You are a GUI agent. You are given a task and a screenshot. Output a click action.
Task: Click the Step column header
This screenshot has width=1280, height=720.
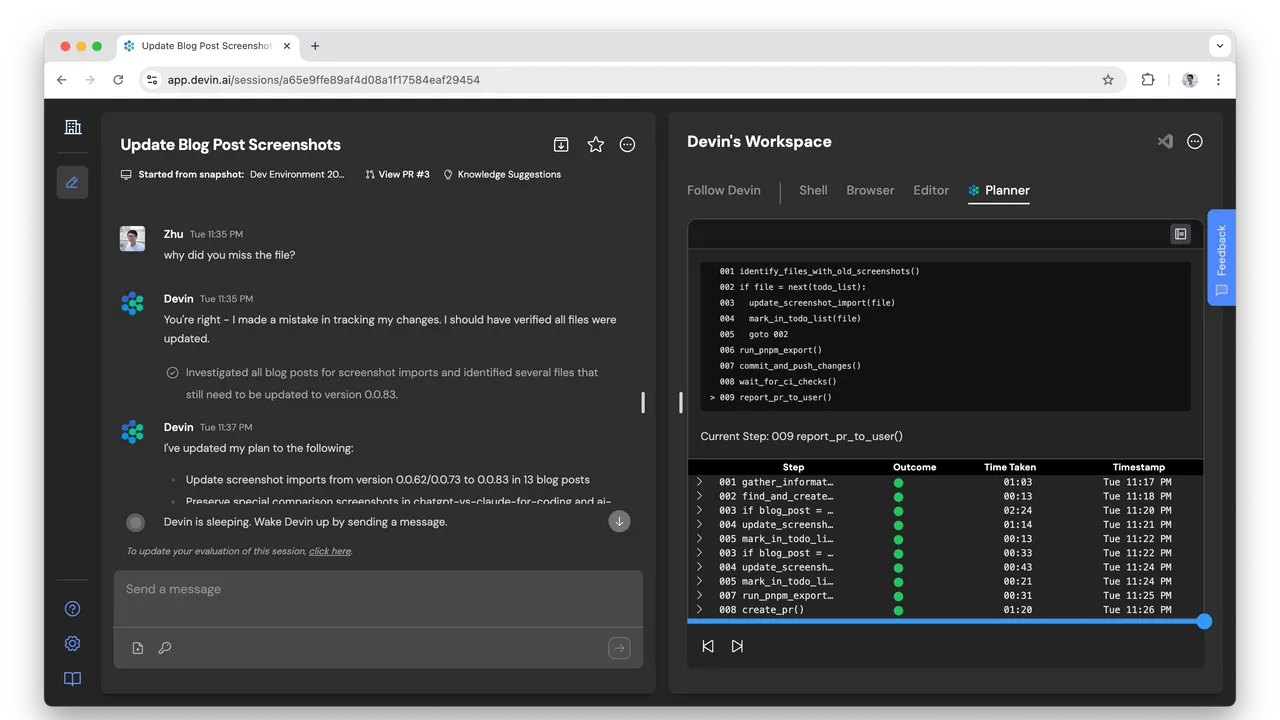[x=793, y=467]
